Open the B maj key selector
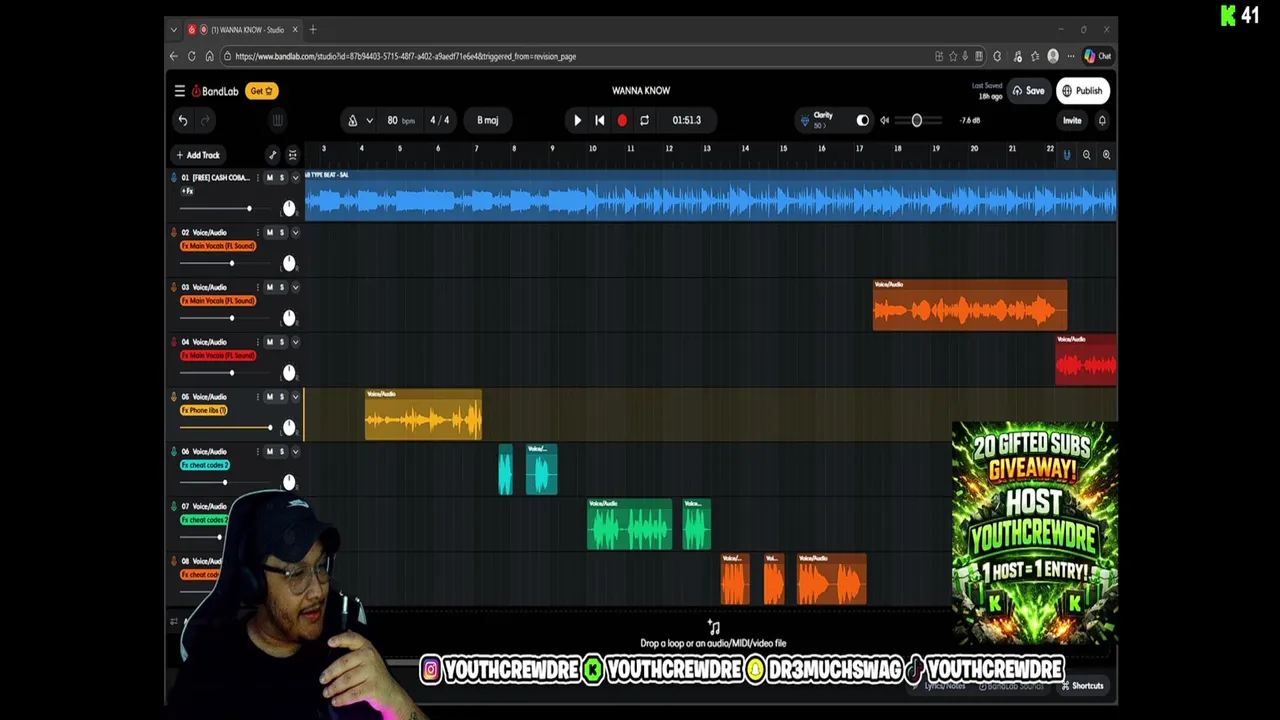This screenshot has height=720, width=1280. (488, 120)
